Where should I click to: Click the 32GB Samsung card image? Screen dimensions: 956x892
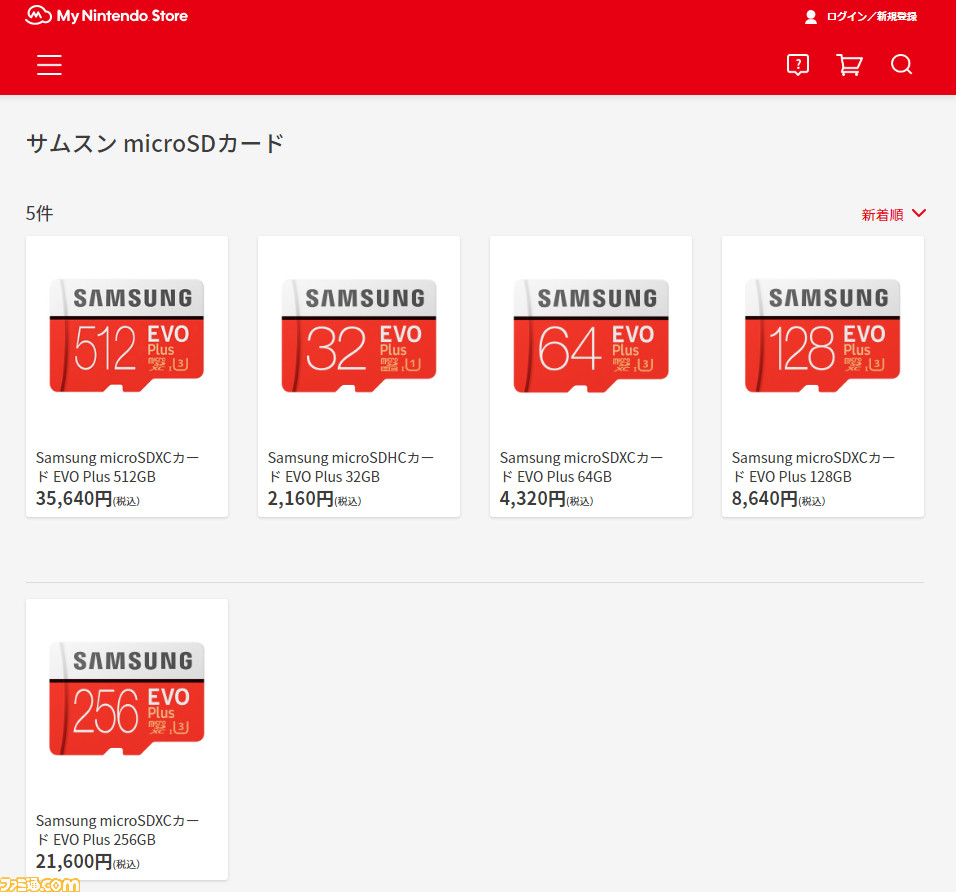pos(359,335)
